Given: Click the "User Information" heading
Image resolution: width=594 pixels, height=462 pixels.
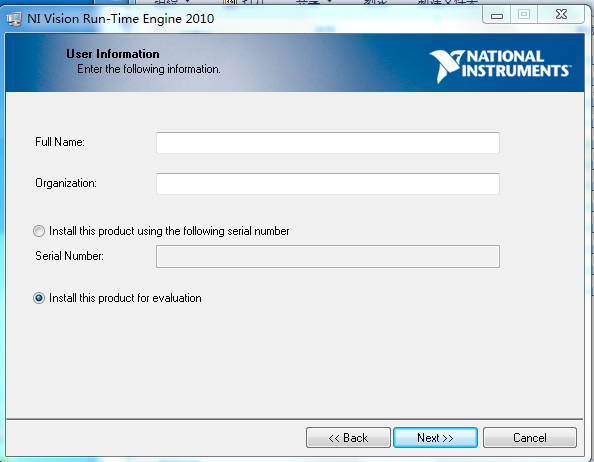Looking at the screenshot, I should 113,54.
